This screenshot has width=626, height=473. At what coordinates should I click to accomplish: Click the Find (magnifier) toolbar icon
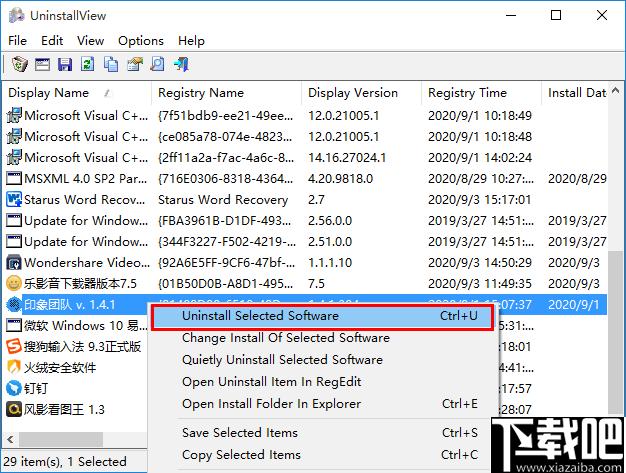coord(157,65)
